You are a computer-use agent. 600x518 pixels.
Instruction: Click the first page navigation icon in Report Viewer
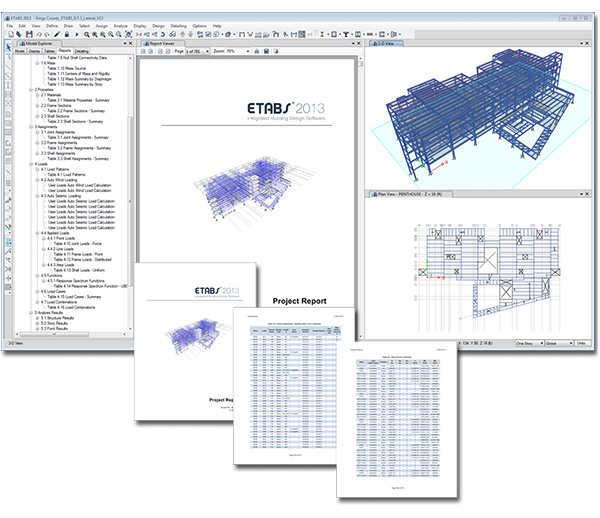[x=143, y=51]
